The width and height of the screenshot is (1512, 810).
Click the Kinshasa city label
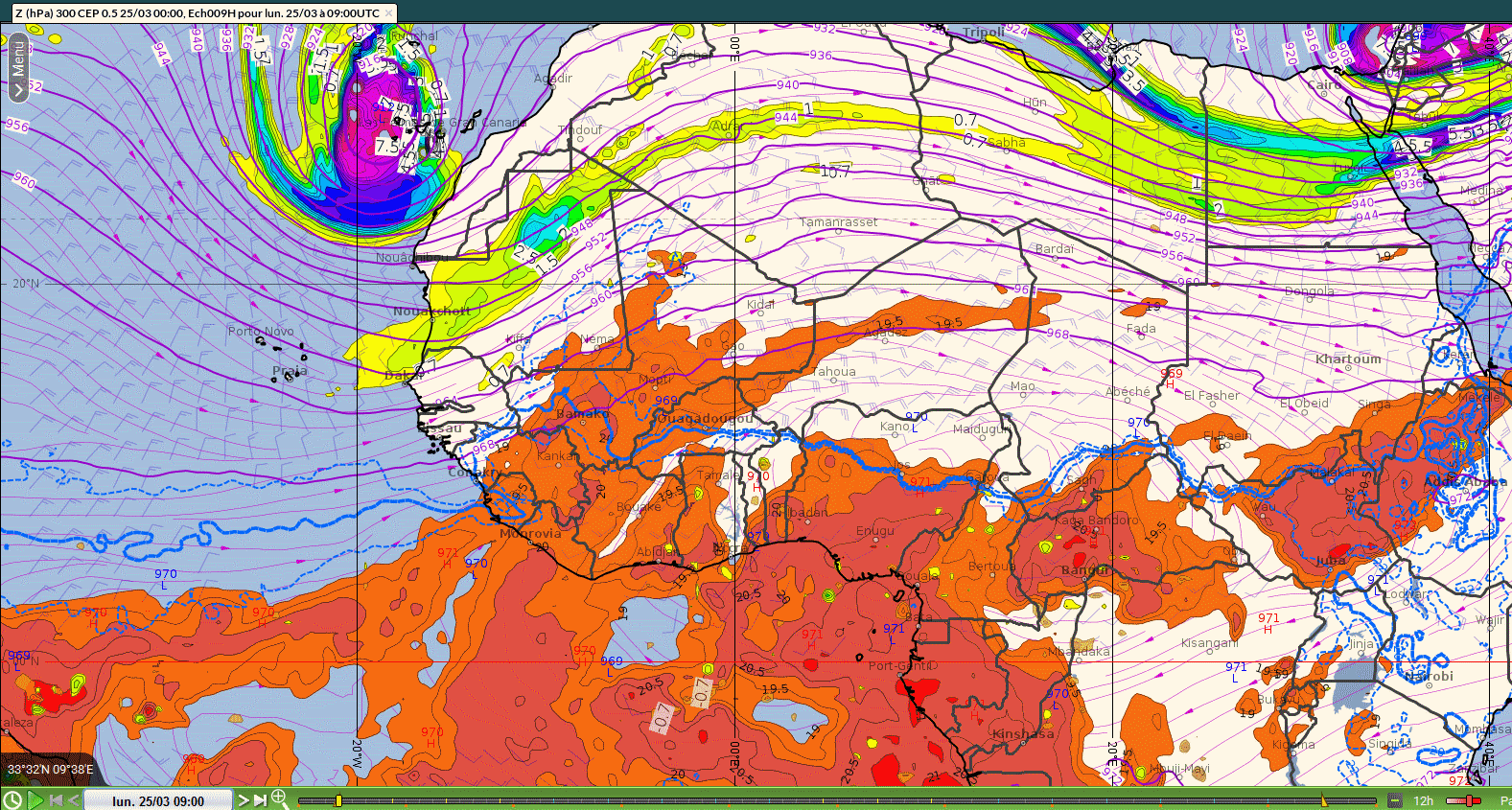[x=1023, y=733]
